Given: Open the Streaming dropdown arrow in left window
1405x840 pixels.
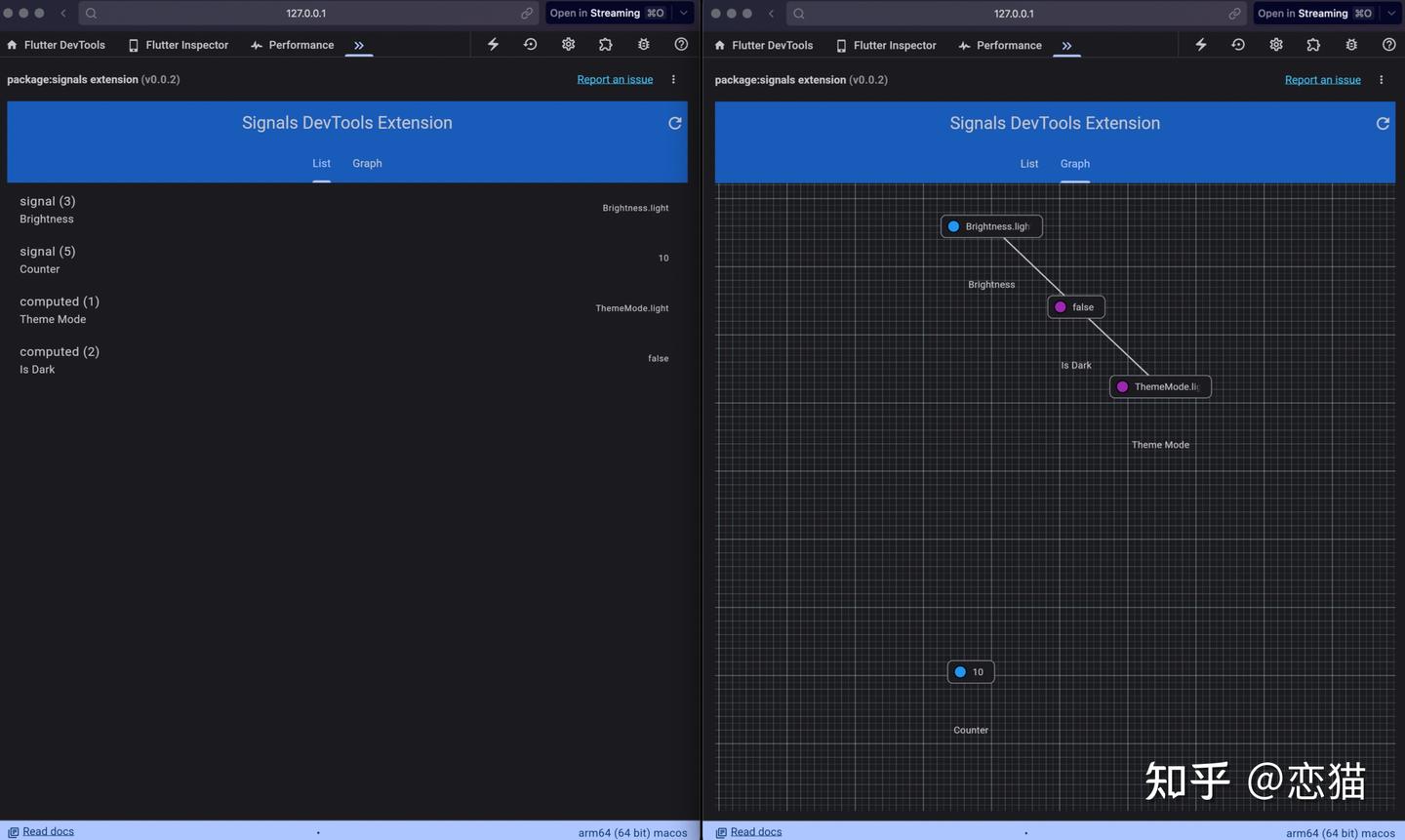Looking at the screenshot, I should point(683,14).
